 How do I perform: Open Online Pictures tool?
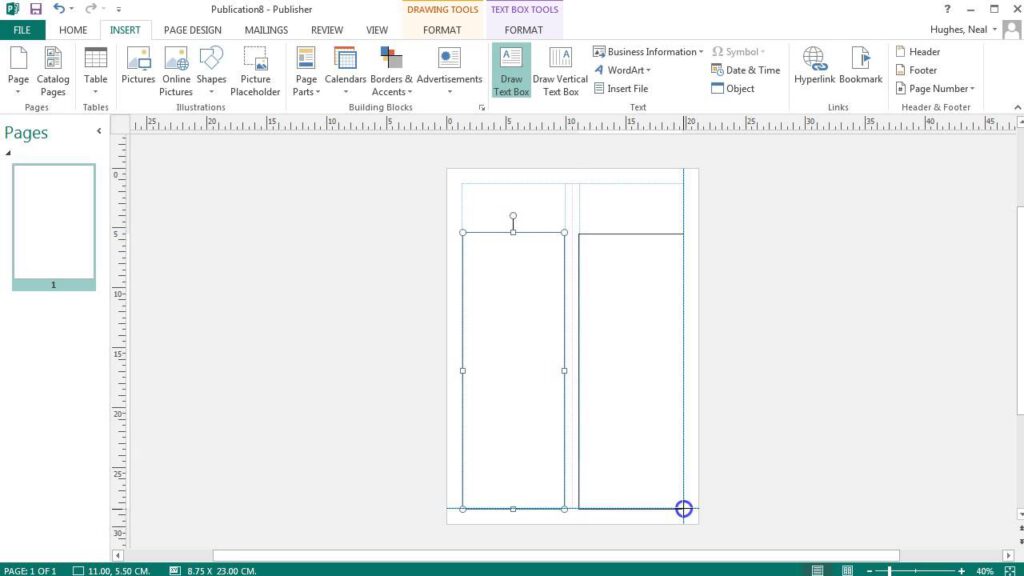[x=176, y=70]
